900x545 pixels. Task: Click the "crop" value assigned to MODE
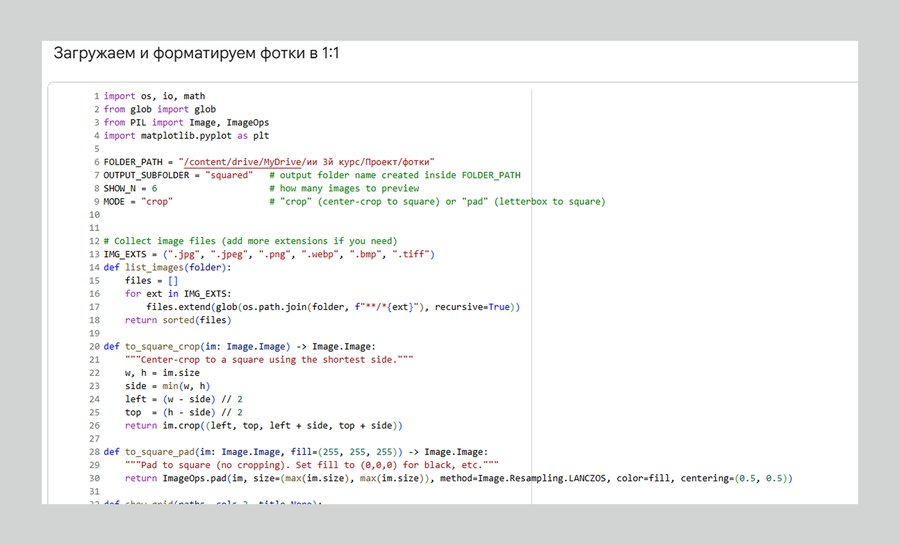[x=157, y=201]
